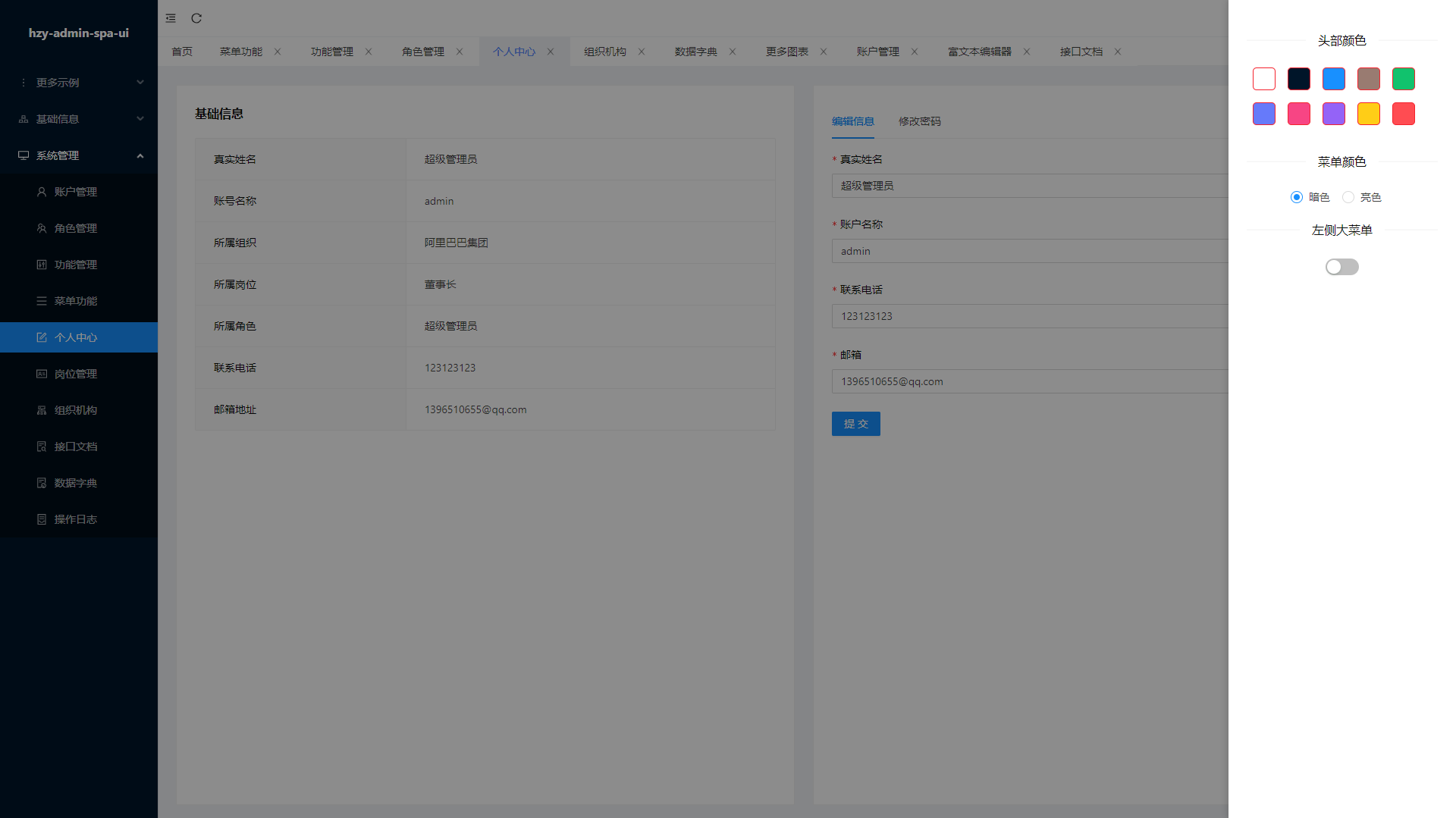Click the 操作日志 icon in sidebar
The height and width of the screenshot is (818, 1456).
[42, 519]
